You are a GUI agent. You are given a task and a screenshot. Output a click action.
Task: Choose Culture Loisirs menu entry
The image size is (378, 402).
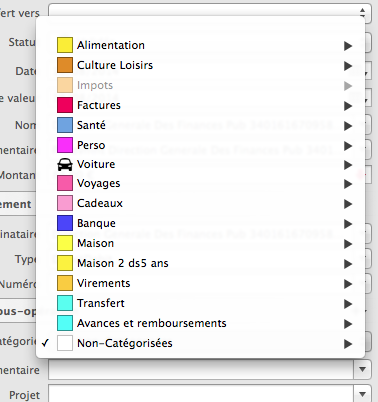200,65
